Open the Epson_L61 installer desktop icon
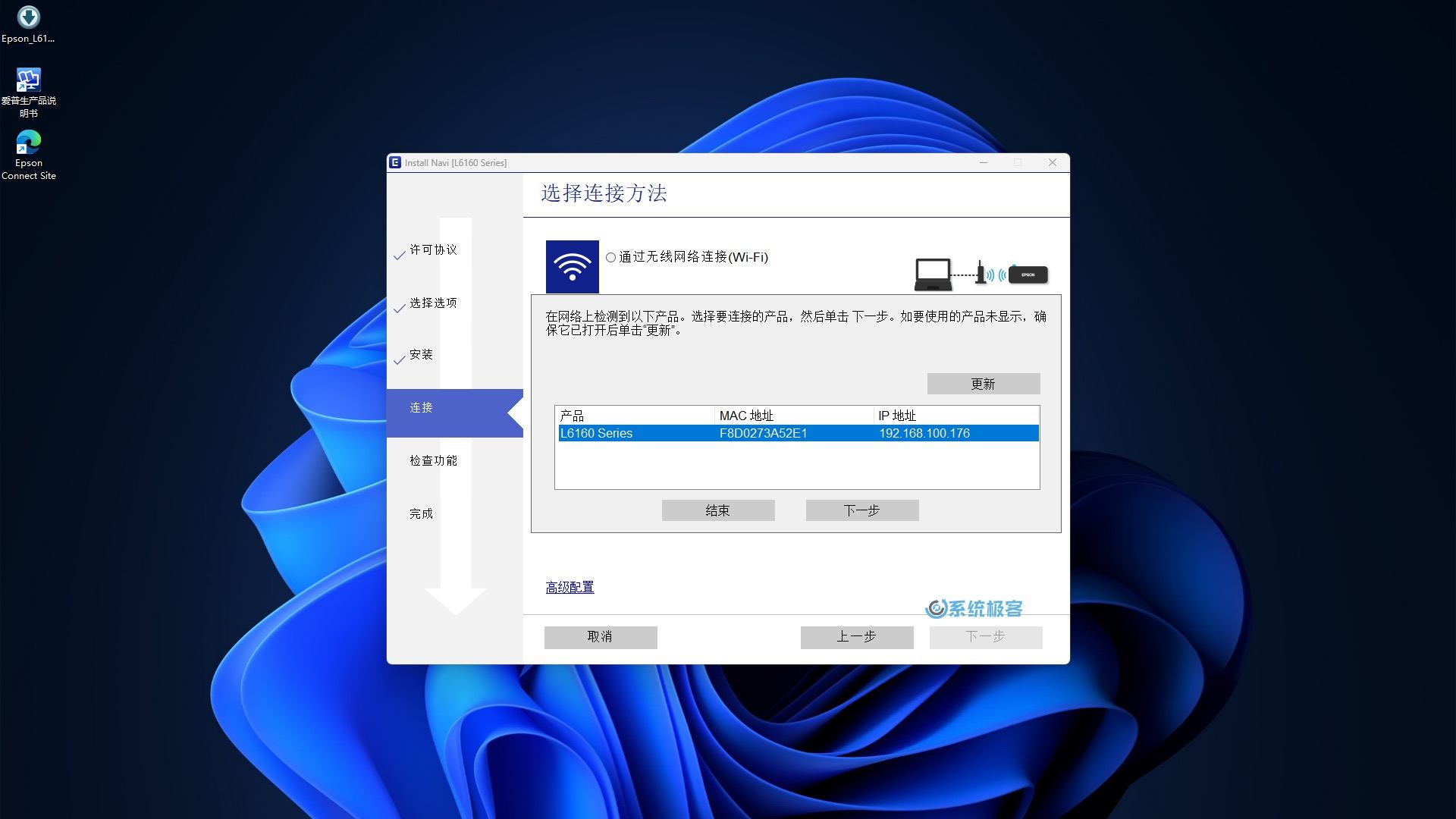Screen dimensions: 1456x819 coord(28,24)
